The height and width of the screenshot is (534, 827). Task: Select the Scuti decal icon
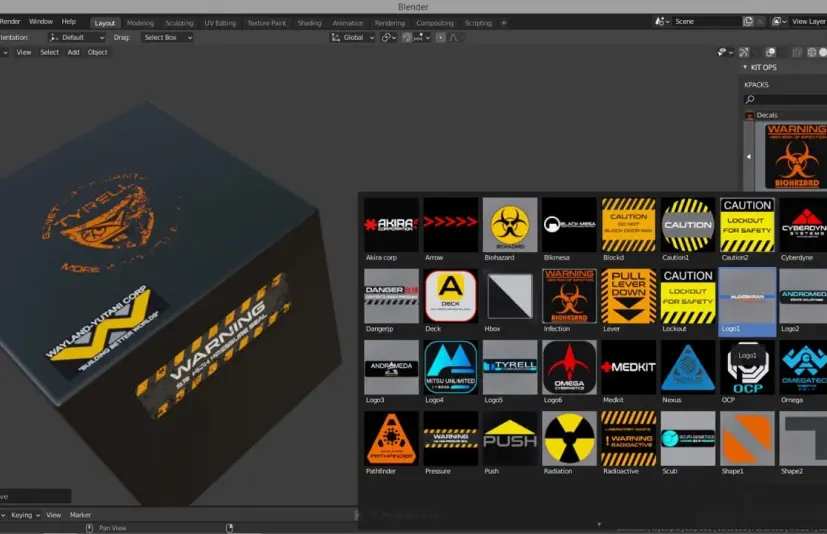688,438
